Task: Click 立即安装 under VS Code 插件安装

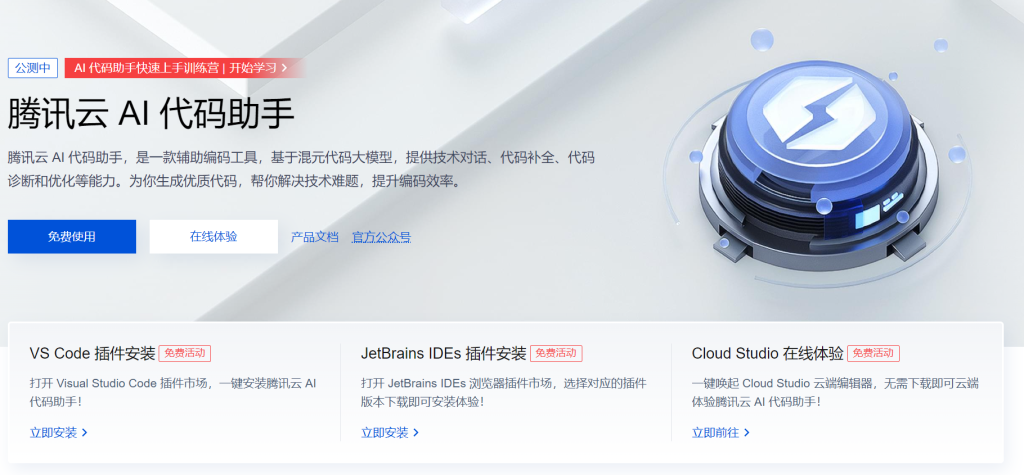Action: [54, 433]
